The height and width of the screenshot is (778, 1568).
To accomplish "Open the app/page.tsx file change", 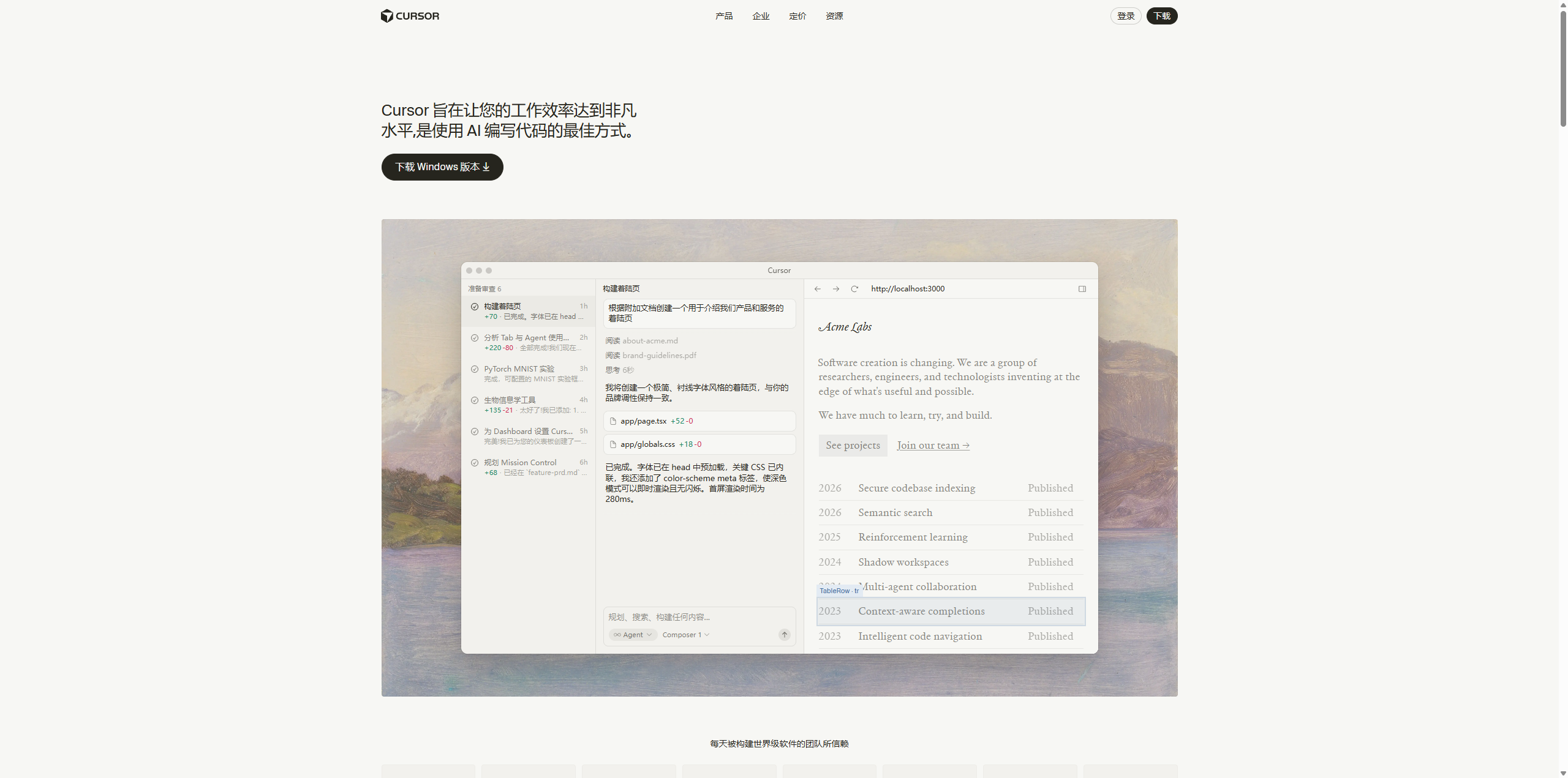I will (x=699, y=421).
